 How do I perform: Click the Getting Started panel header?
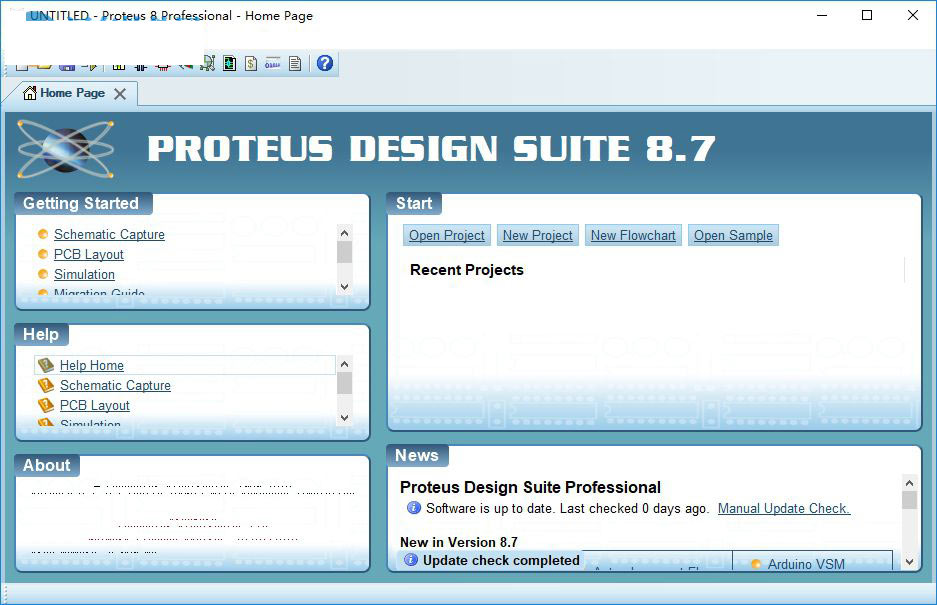[81, 203]
